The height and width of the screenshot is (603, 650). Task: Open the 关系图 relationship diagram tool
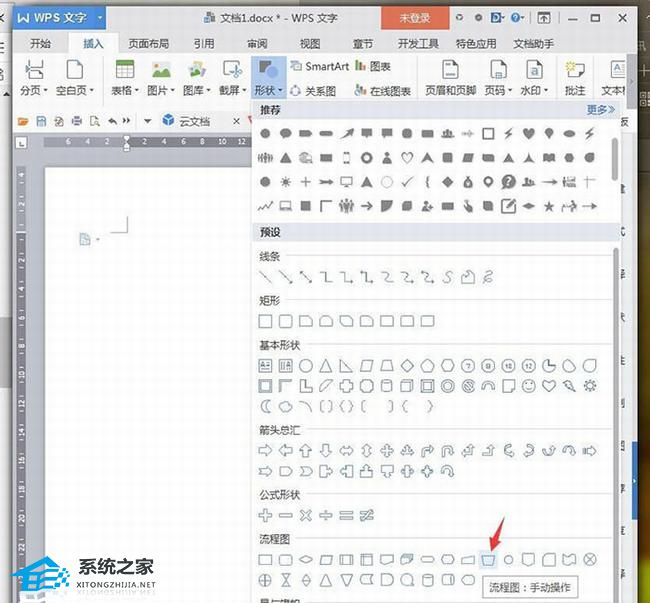pyautogui.click(x=313, y=91)
